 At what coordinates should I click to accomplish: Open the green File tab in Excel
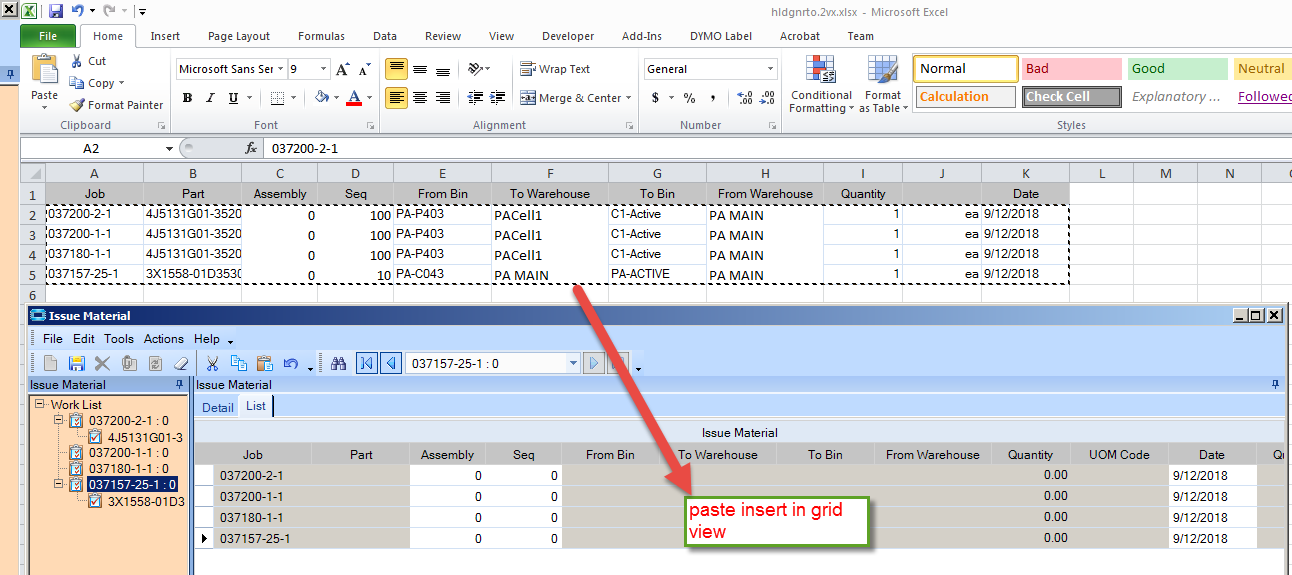(x=48, y=36)
